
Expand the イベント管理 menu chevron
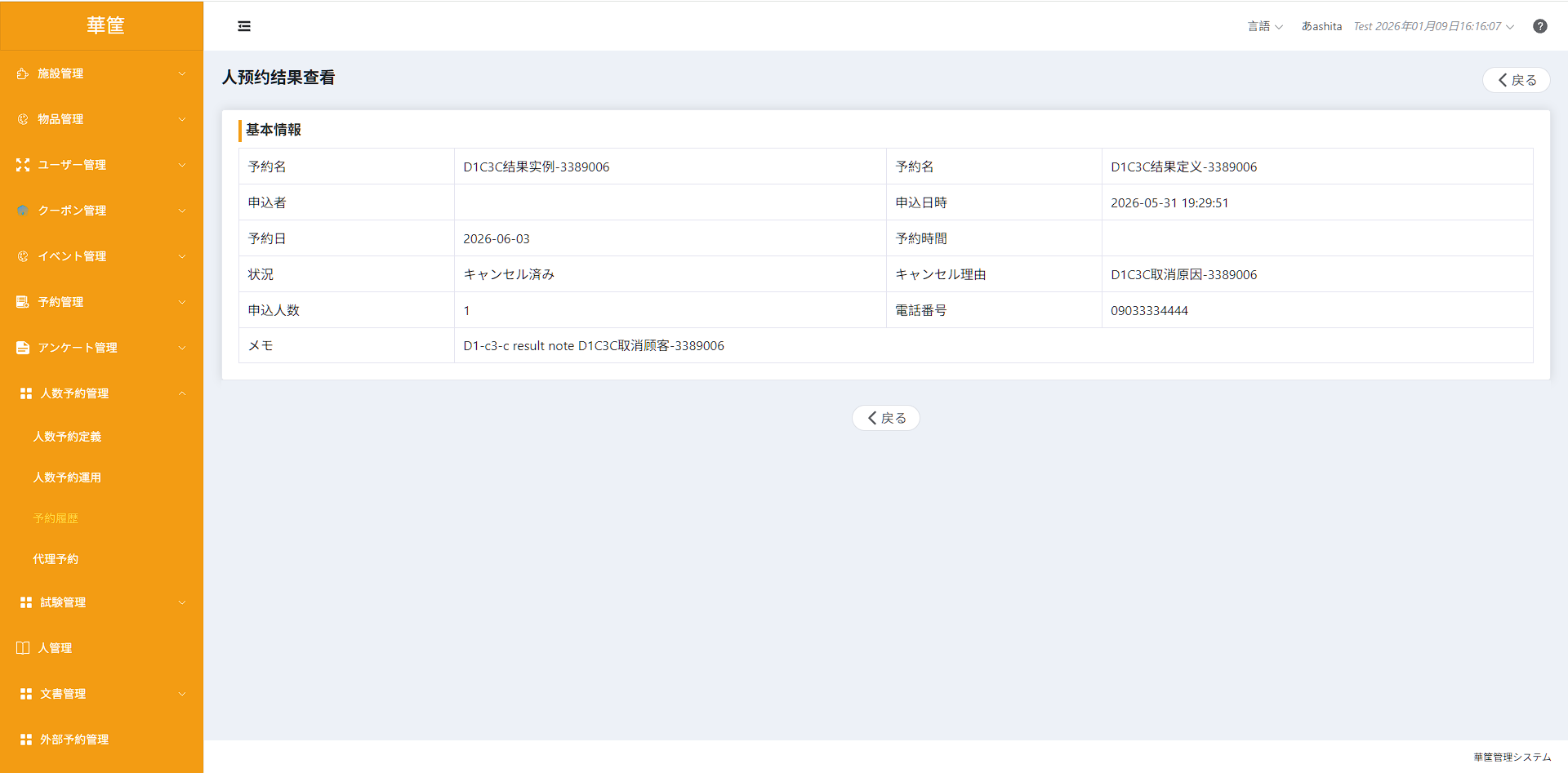(182, 256)
